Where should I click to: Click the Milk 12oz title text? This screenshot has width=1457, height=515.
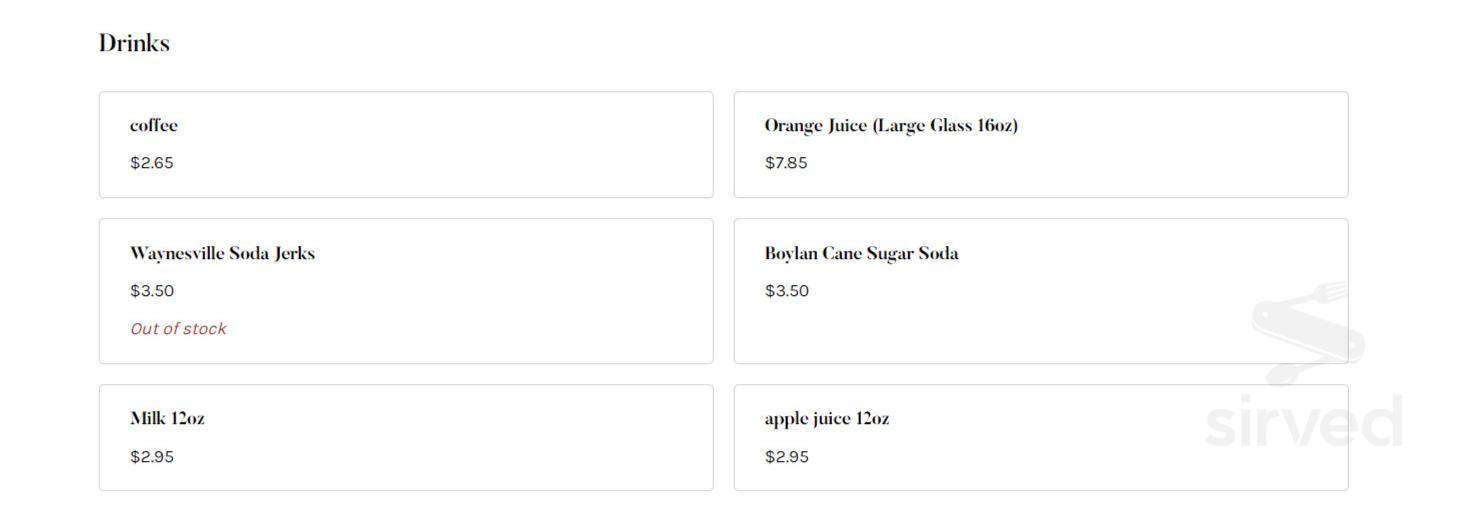pyautogui.click(x=167, y=418)
